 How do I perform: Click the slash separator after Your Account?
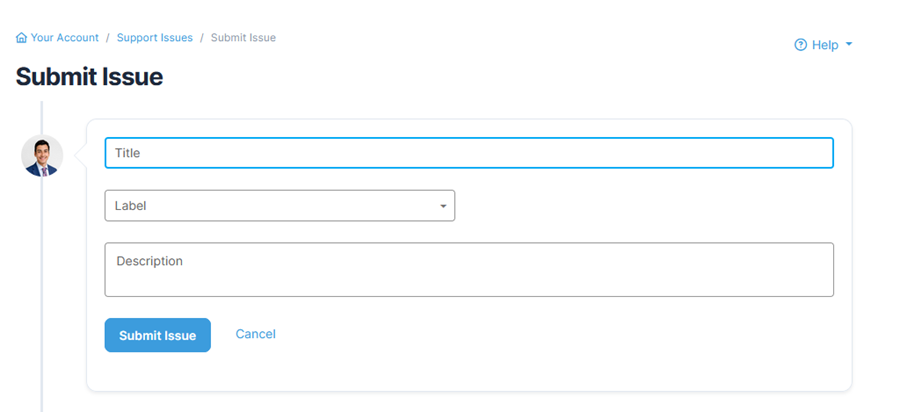[108, 38]
